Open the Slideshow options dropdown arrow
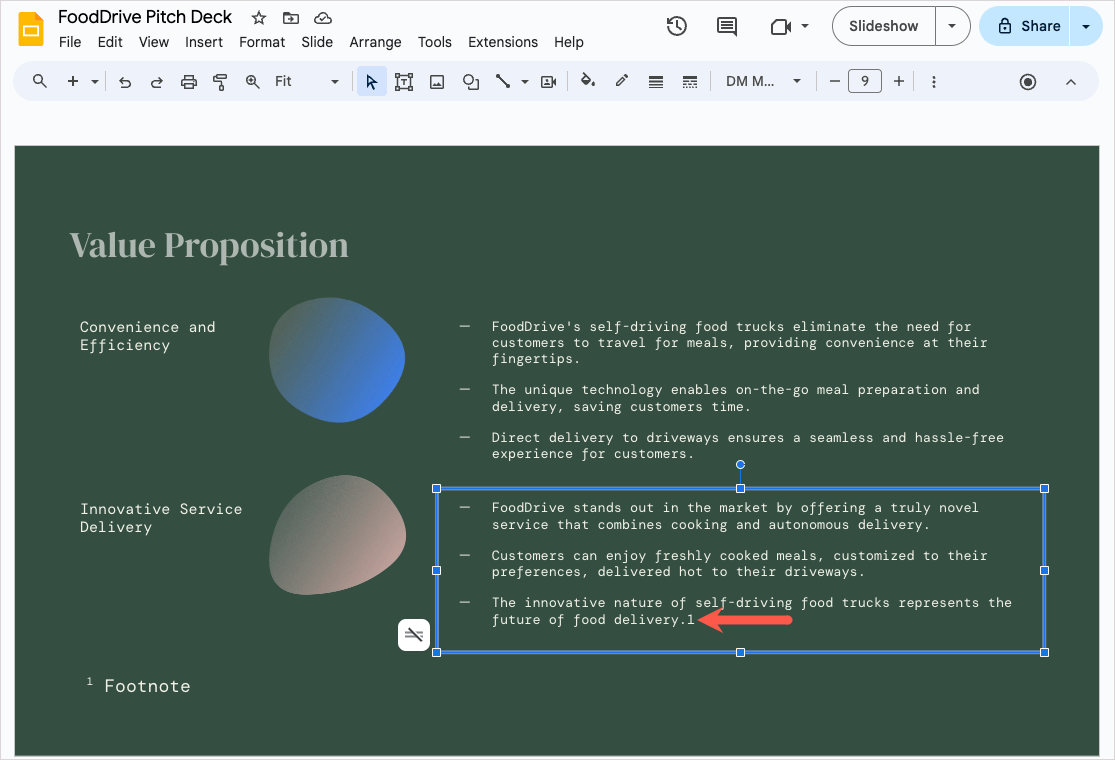The width and height of the screenshot is (1115, 760). pos(952,26)
